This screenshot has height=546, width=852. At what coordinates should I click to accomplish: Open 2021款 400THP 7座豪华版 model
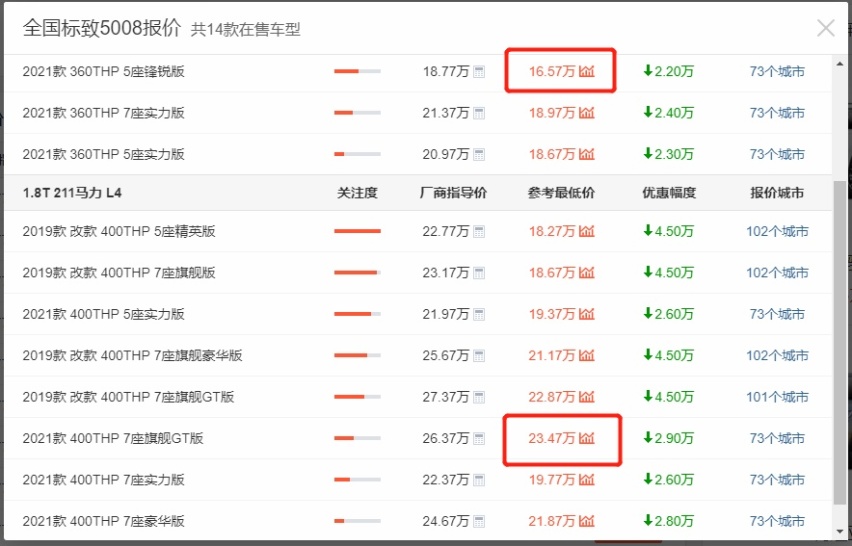tap(104, 522)
